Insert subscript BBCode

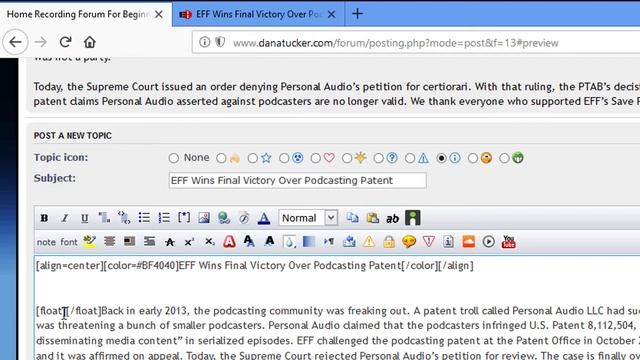(209, 242)
